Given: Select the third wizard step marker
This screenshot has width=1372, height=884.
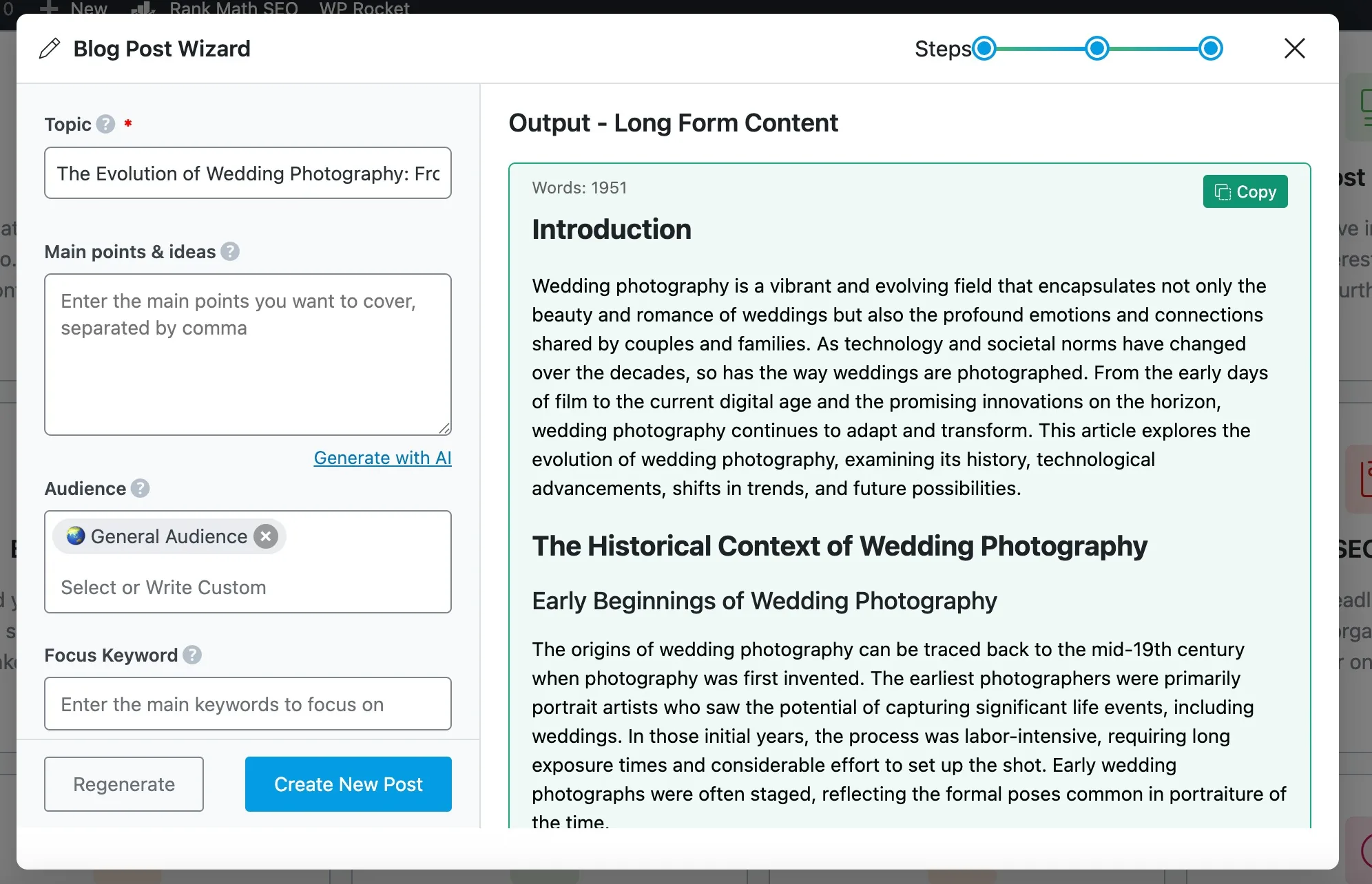Looking at the screenshot, I should pyautogui.click(x=1210, y=49).
